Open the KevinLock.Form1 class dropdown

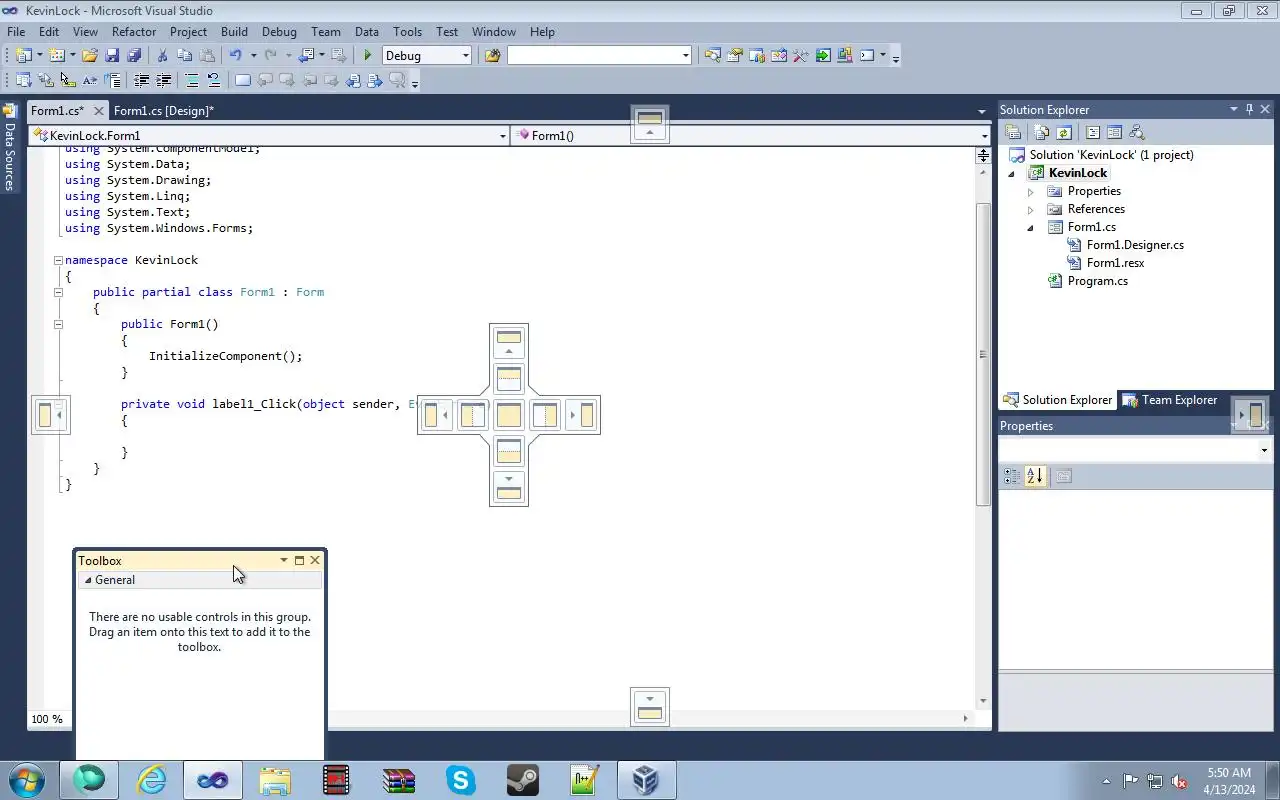502,136
